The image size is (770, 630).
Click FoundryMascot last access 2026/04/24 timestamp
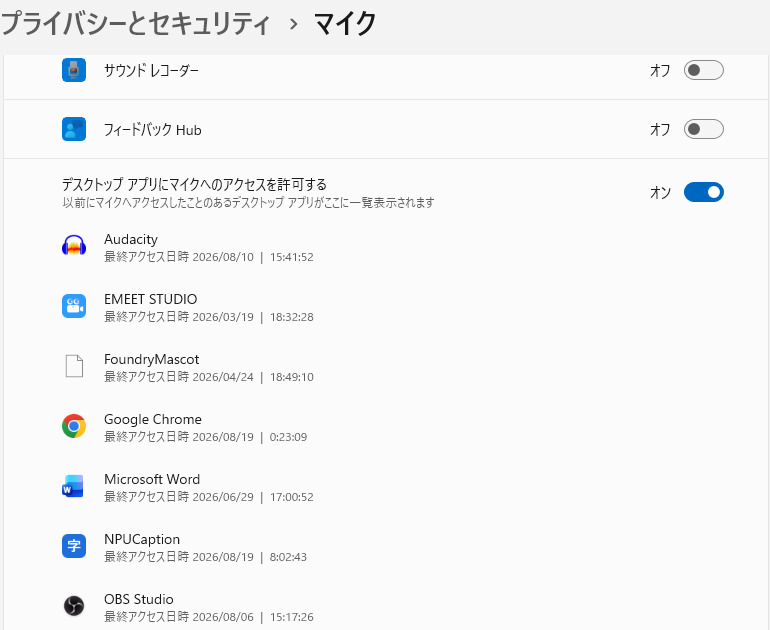click(209, 377)
